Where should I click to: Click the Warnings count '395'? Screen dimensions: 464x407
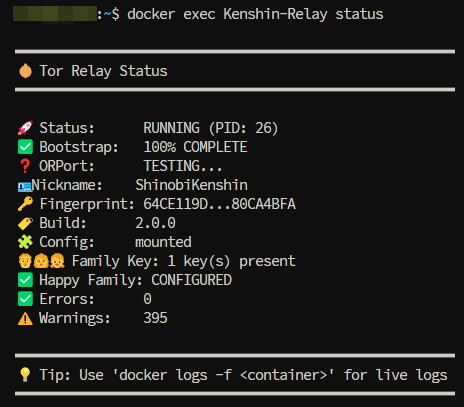point(155,318)
